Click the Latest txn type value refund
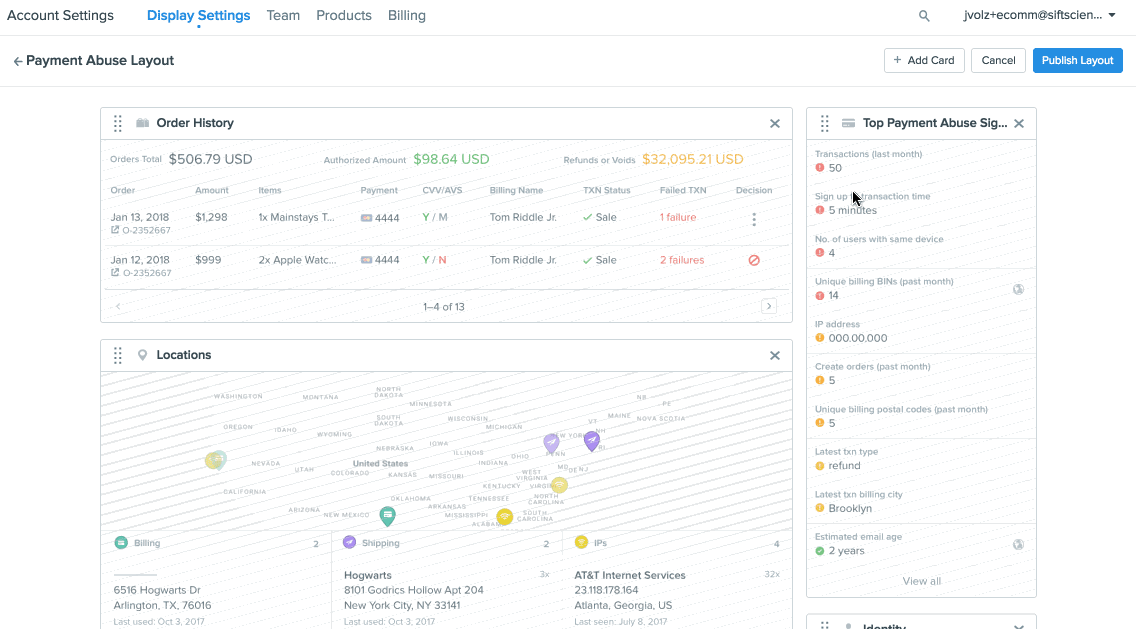Screen dimensions: 1136x629 click(x=844, y=466)
